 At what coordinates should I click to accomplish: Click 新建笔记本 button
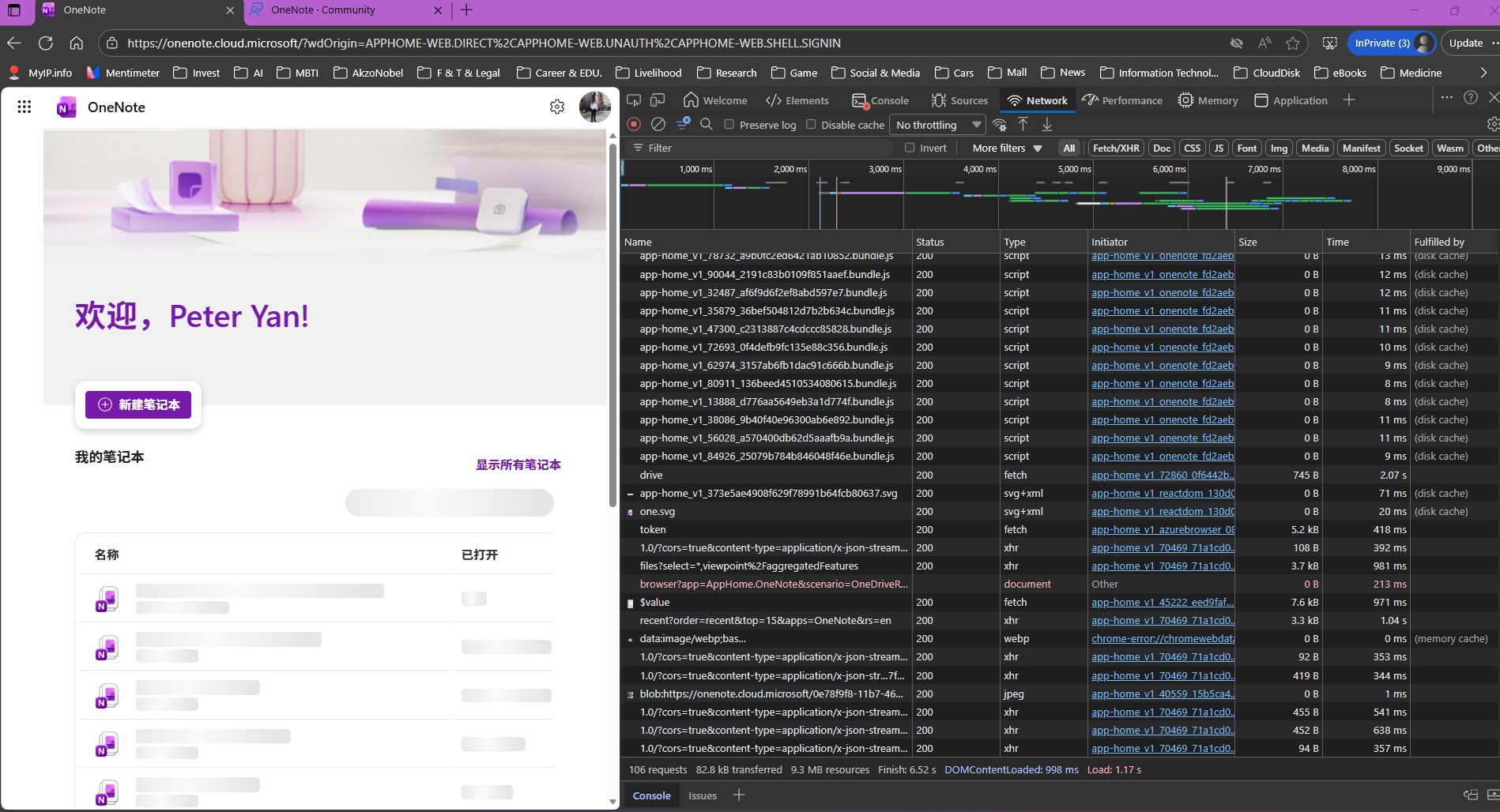click(138, 404)
